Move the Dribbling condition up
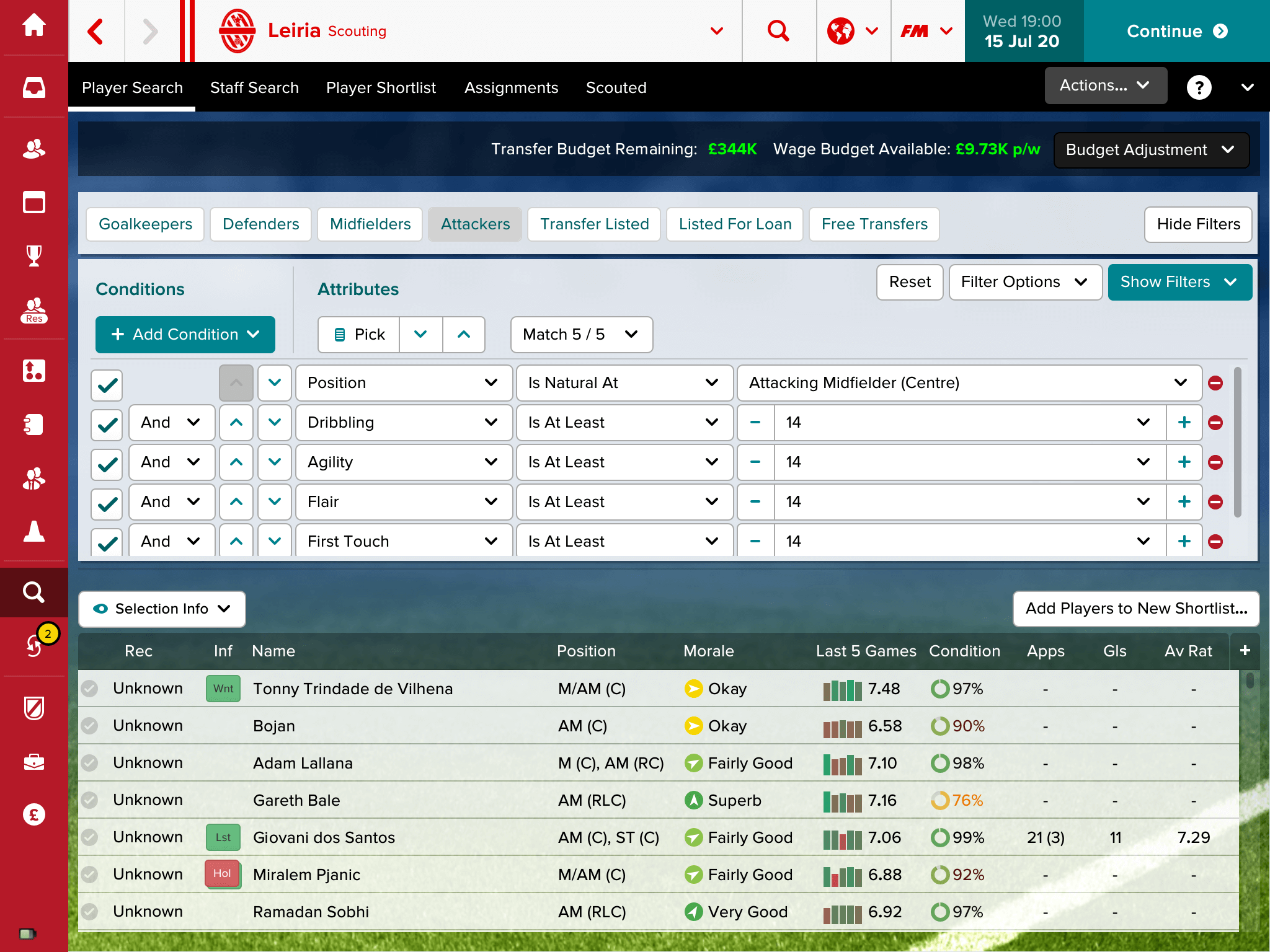This screenshot has height=952, width=1270. (x=236, y=423)
